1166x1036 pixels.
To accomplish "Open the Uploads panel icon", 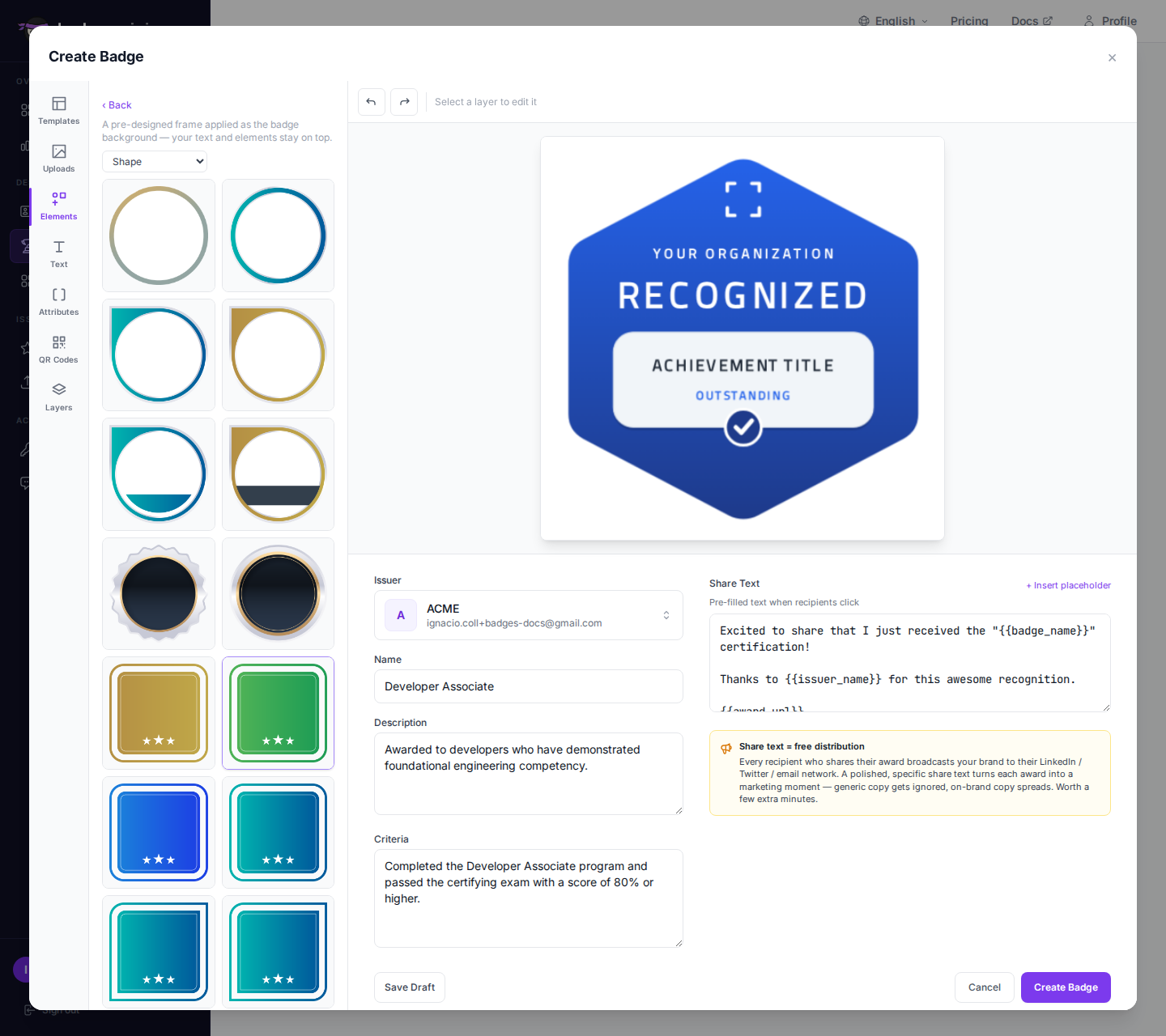I will click(59, 151).
